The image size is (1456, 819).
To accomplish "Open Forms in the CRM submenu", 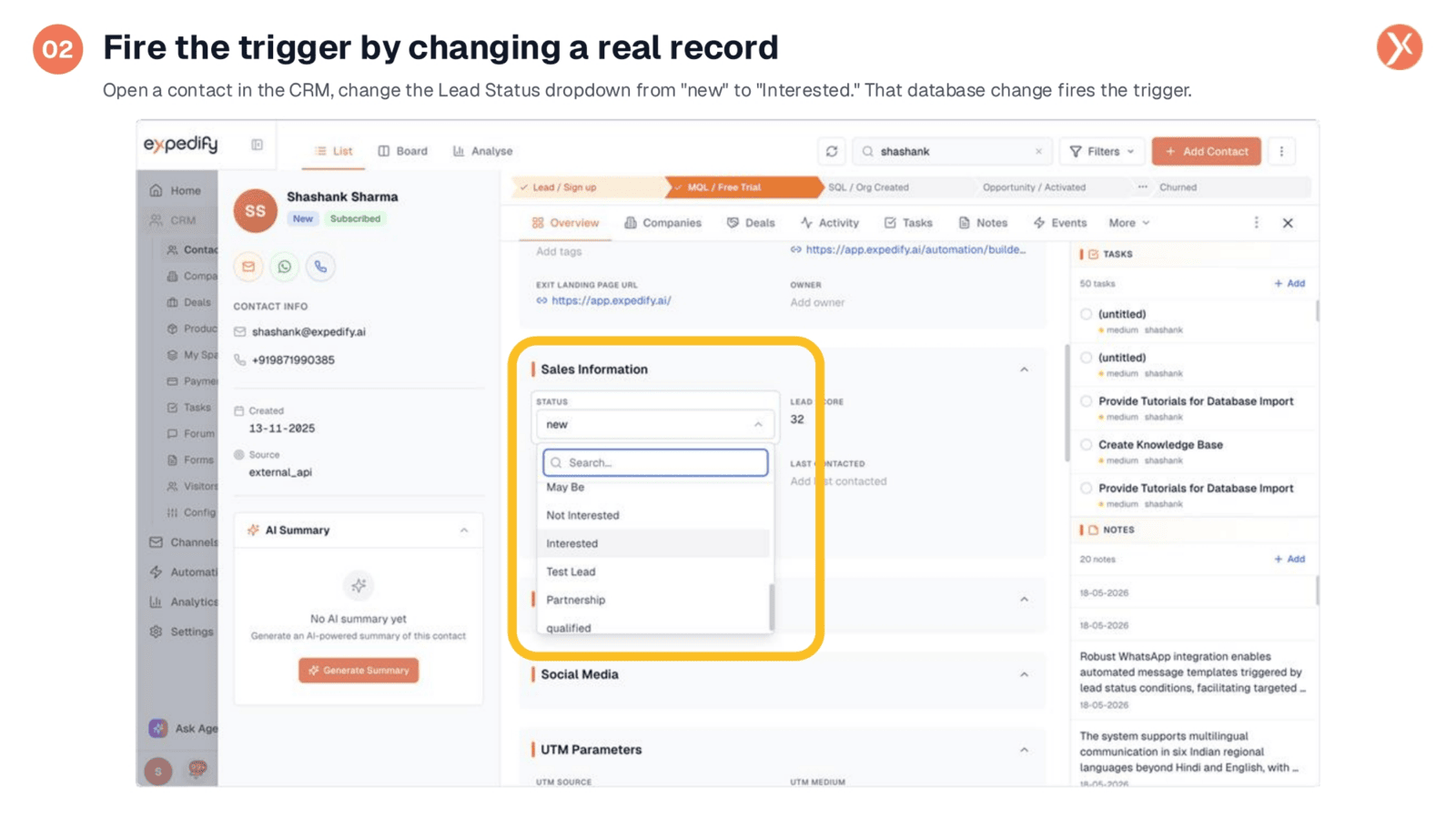I will (190, 460).
